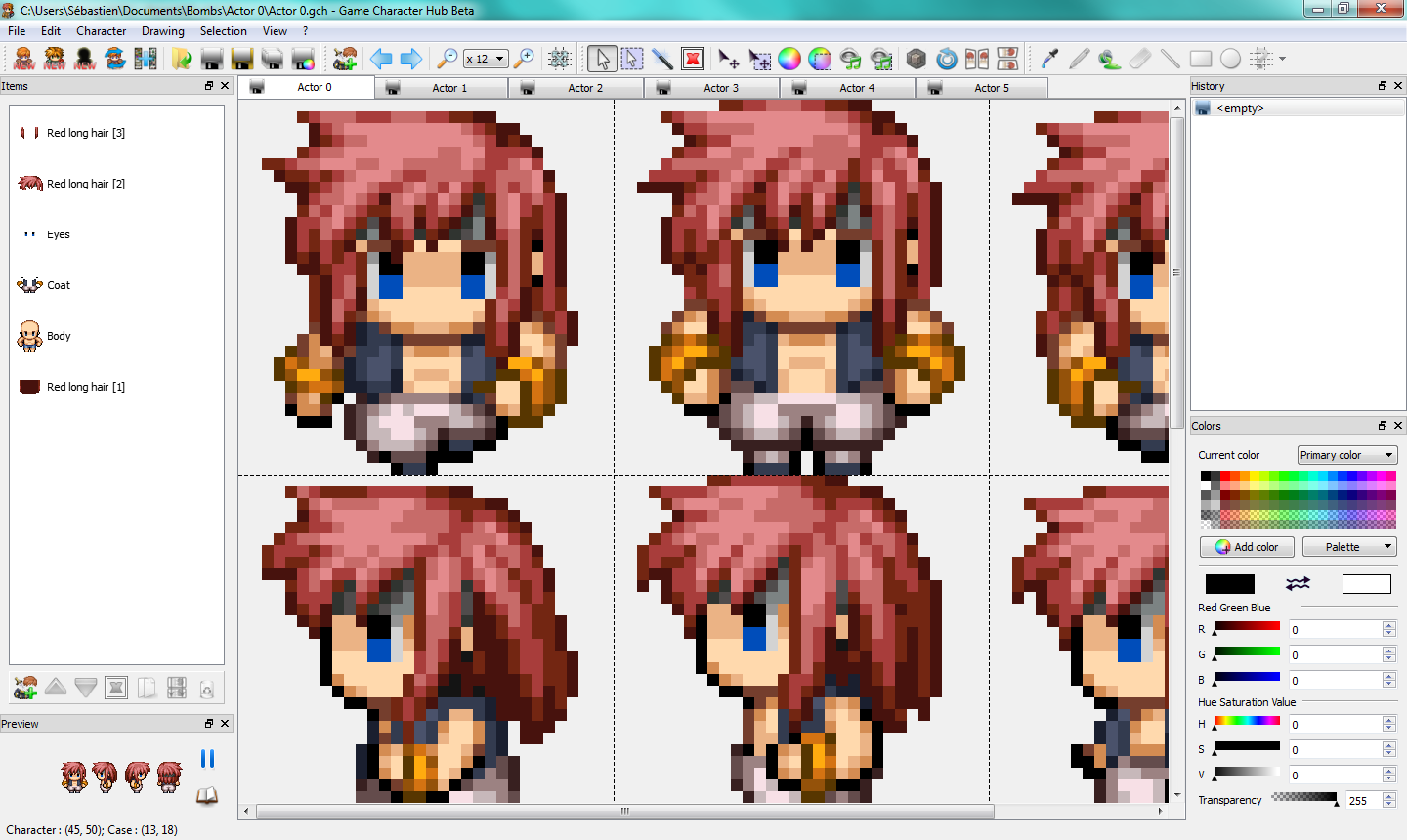Open the Character menu

coord(101,30)
